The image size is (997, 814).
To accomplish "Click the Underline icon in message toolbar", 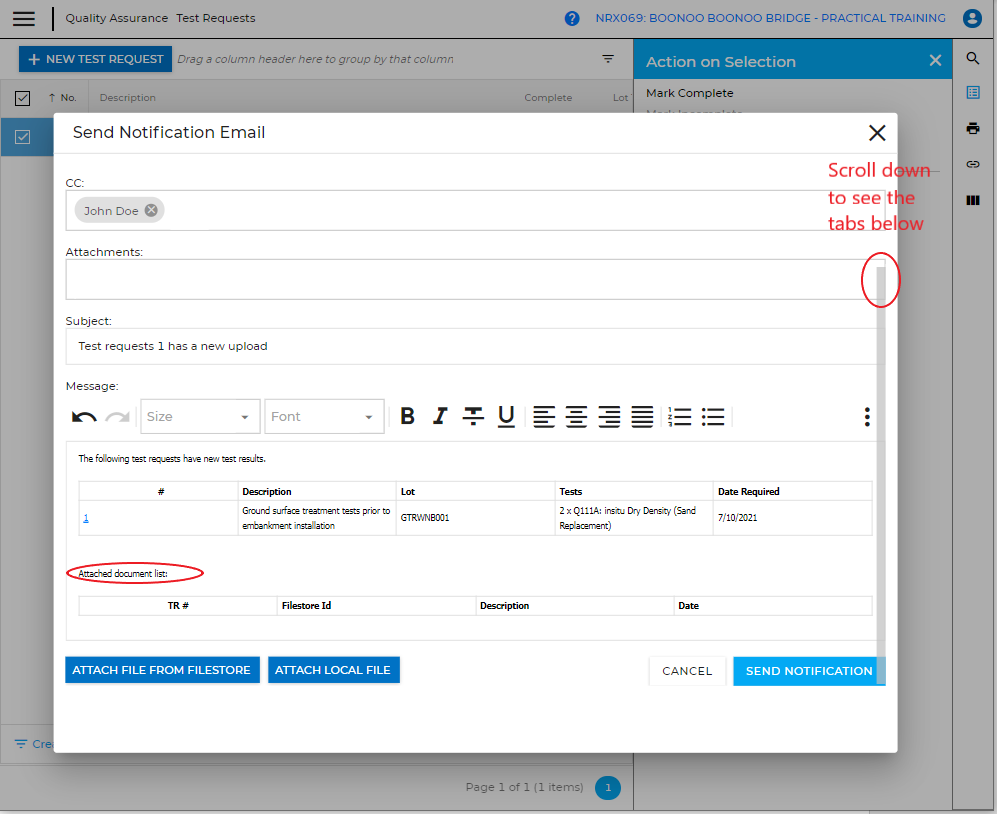I will click(506, 417).
